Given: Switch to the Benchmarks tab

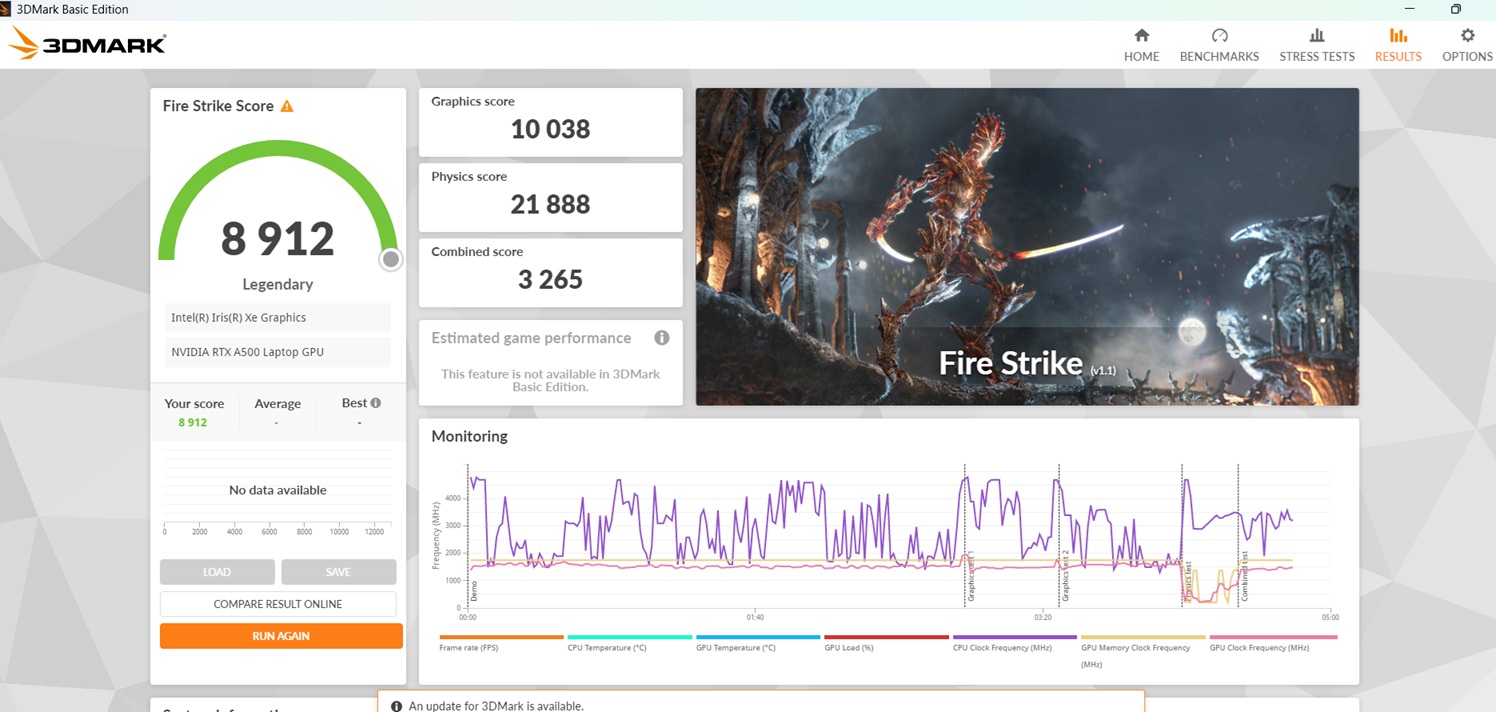Looking at the screenshot, I should (x=1219, y=46).
